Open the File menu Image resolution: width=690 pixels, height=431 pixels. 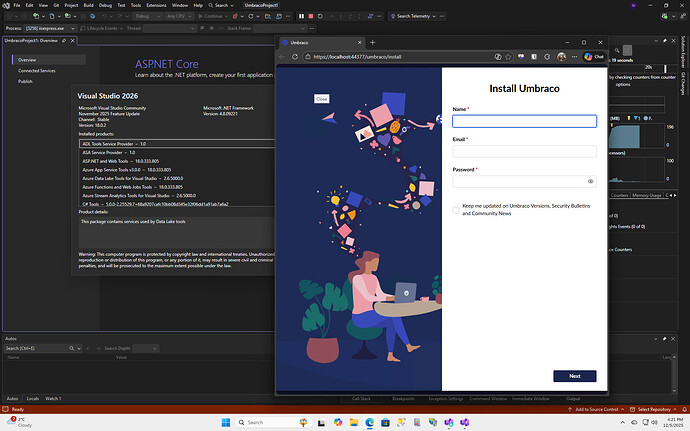pos(17,5)
